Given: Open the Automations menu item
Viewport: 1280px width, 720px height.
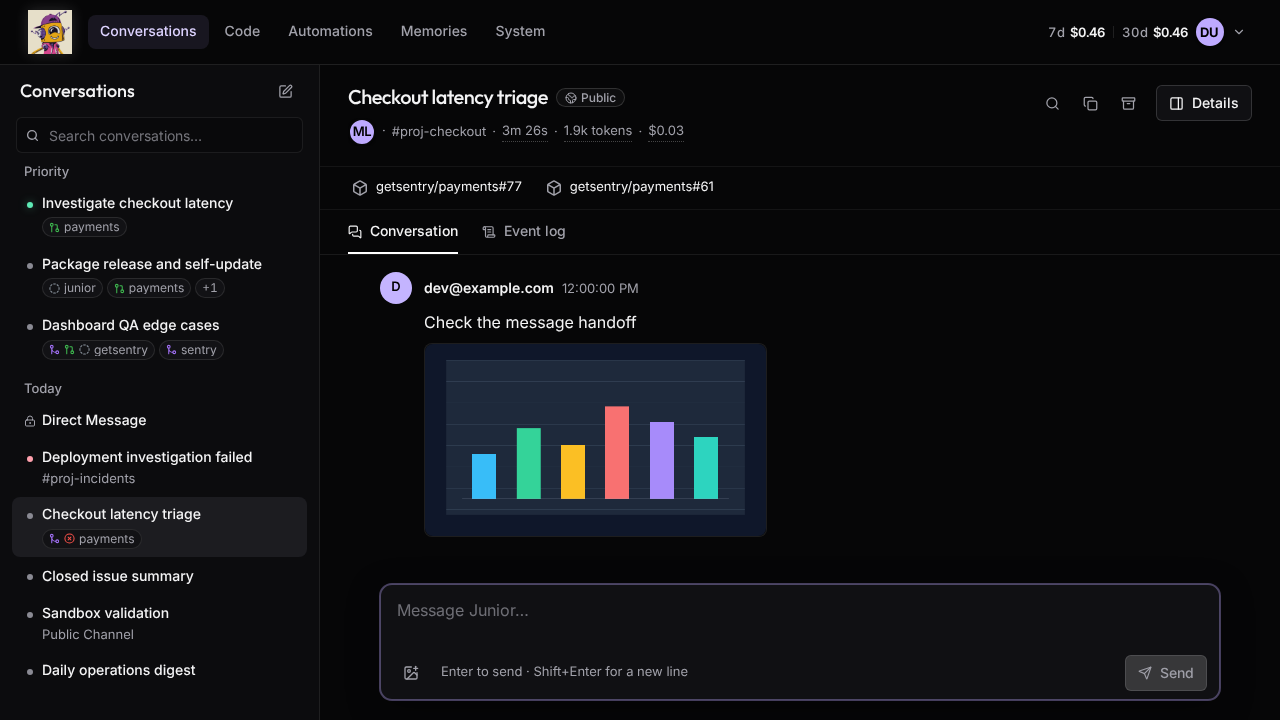Looking at the screenshot, I should coord(330,32).
